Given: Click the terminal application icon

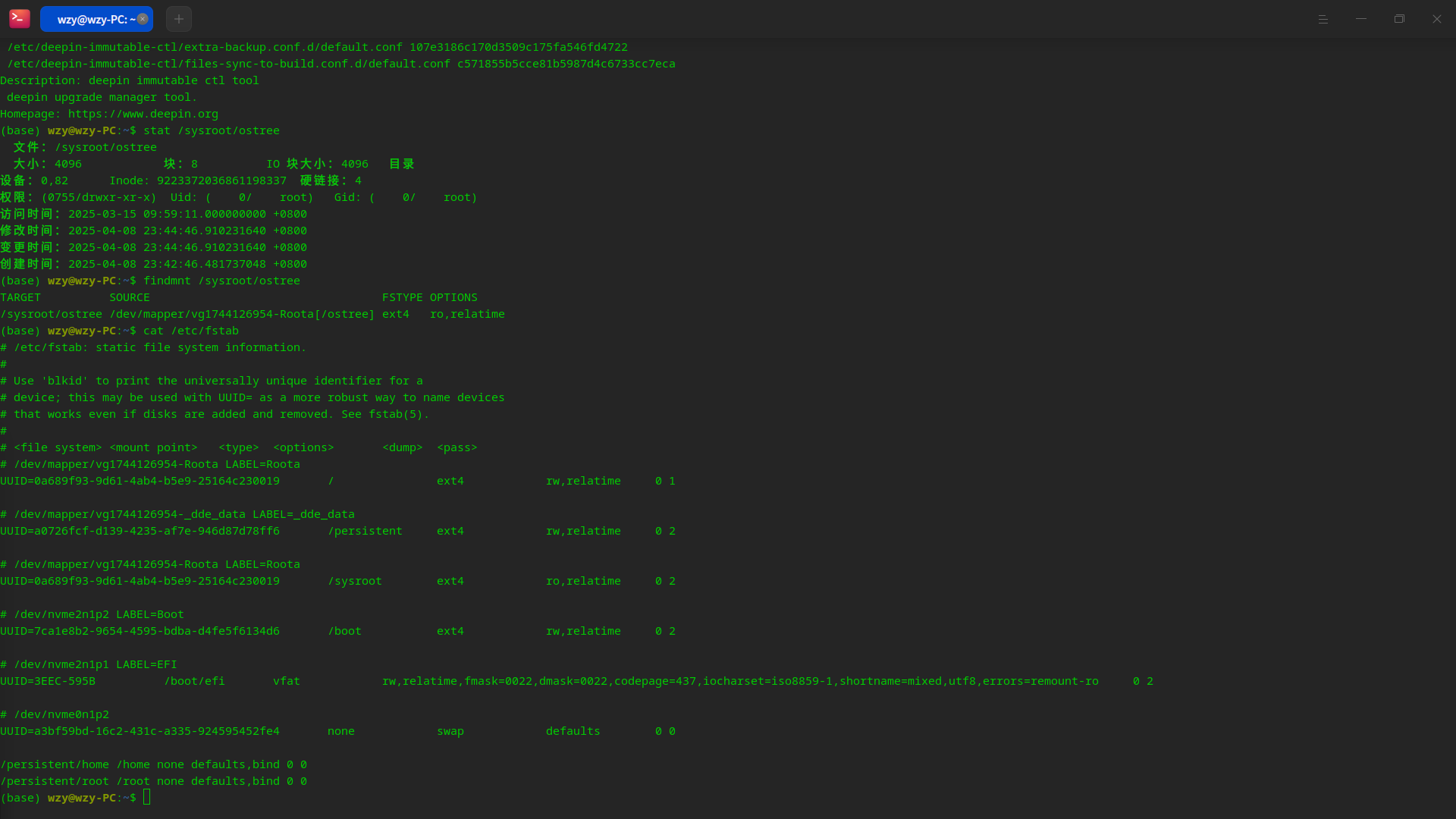Looking at the screenshot, I should 20,19.
